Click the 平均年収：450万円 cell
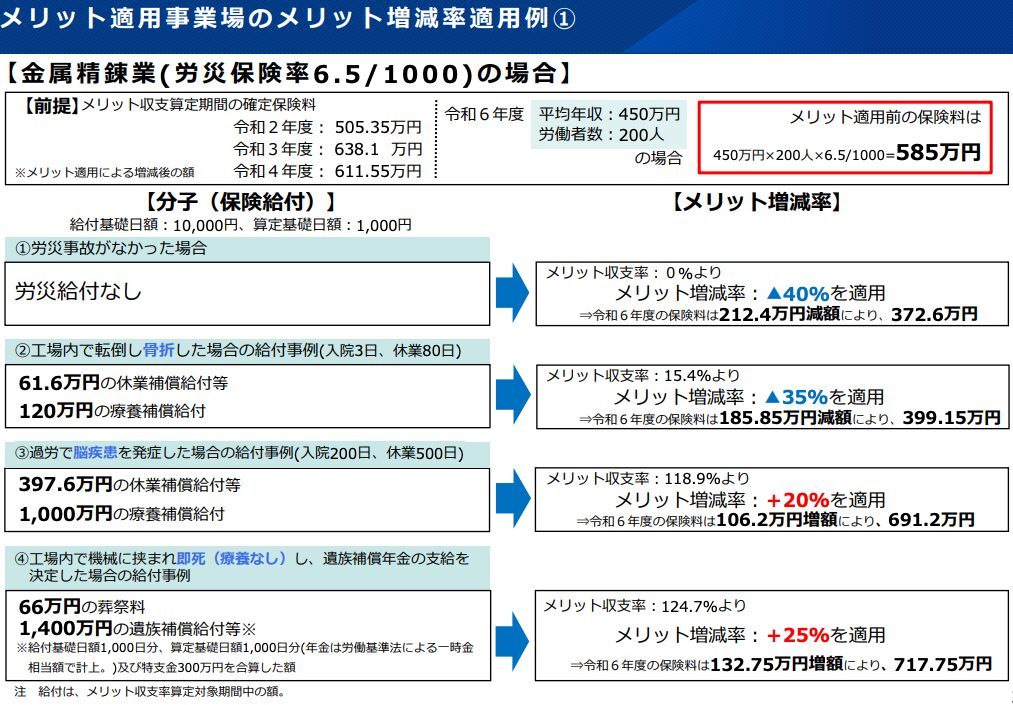Image resolution: width=1013 pixels, height=705 pixels. (609, 113)
